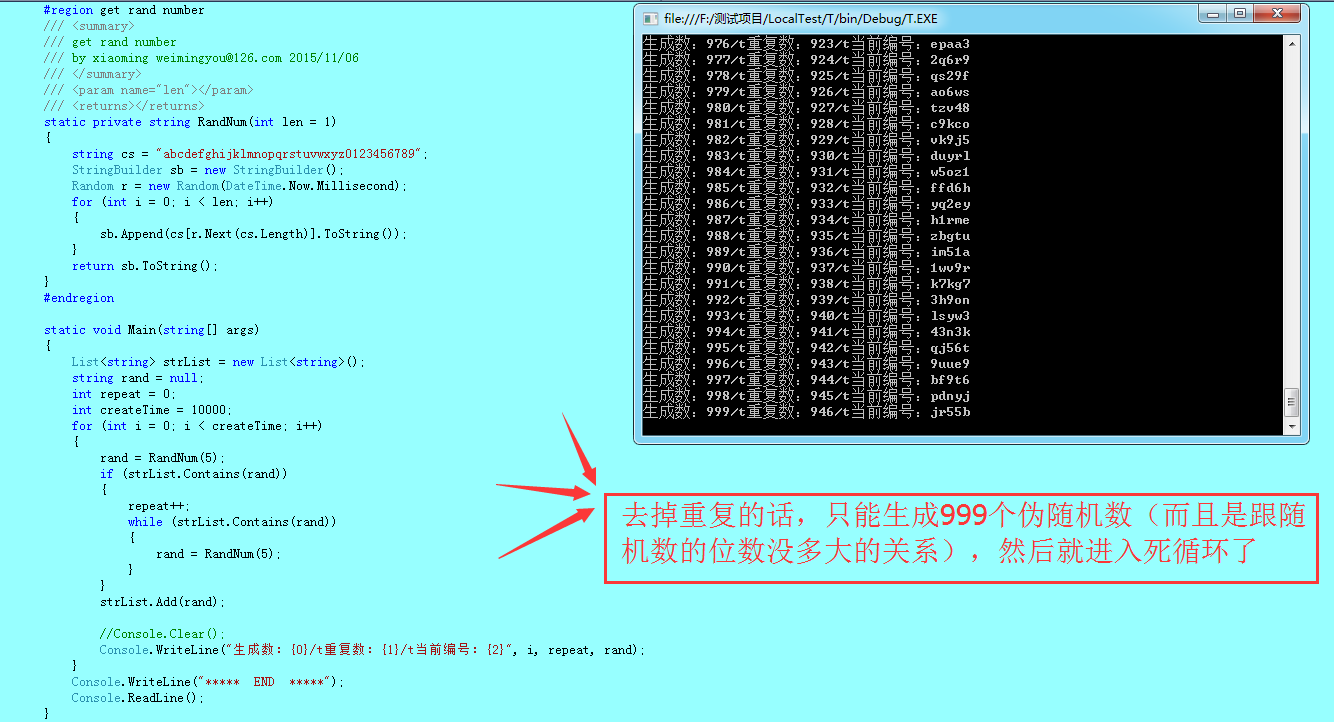Maximize the T.EXE console window
The image size is (1334, 722).
point(1240,14)
